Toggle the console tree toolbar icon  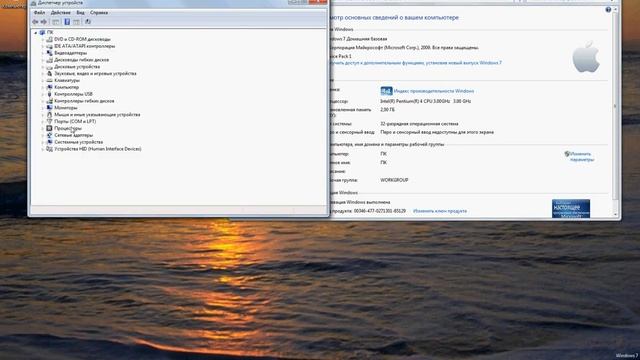56,22
